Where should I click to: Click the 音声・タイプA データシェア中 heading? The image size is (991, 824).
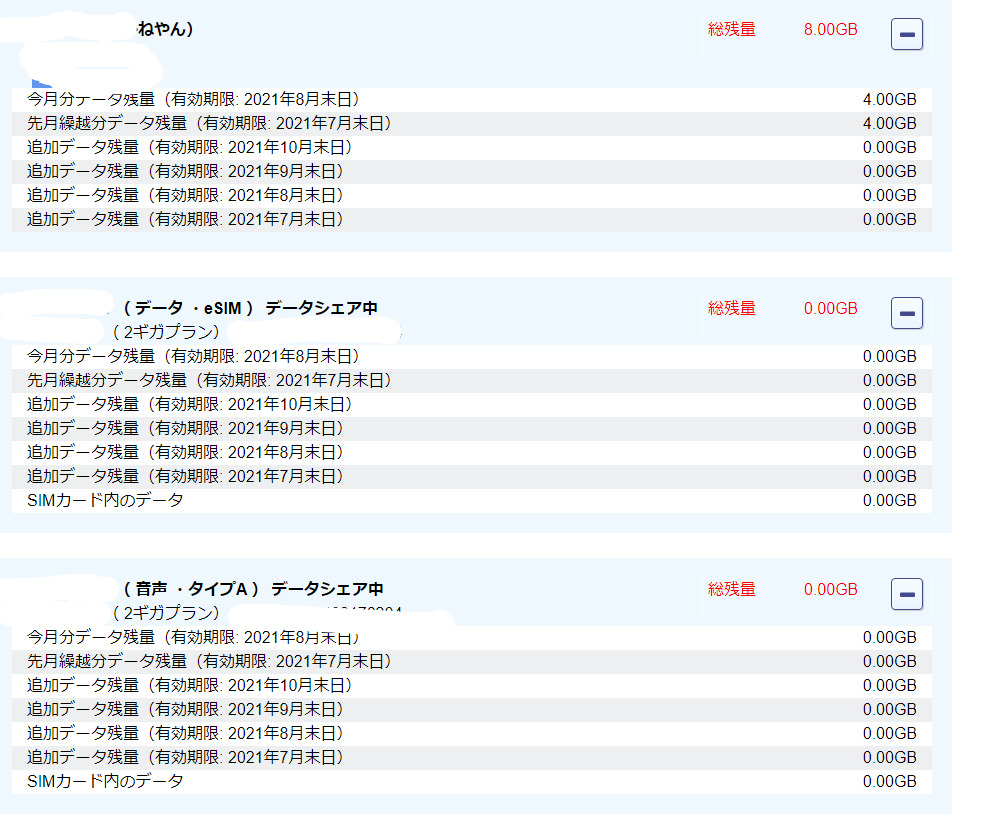coord(253,589)
